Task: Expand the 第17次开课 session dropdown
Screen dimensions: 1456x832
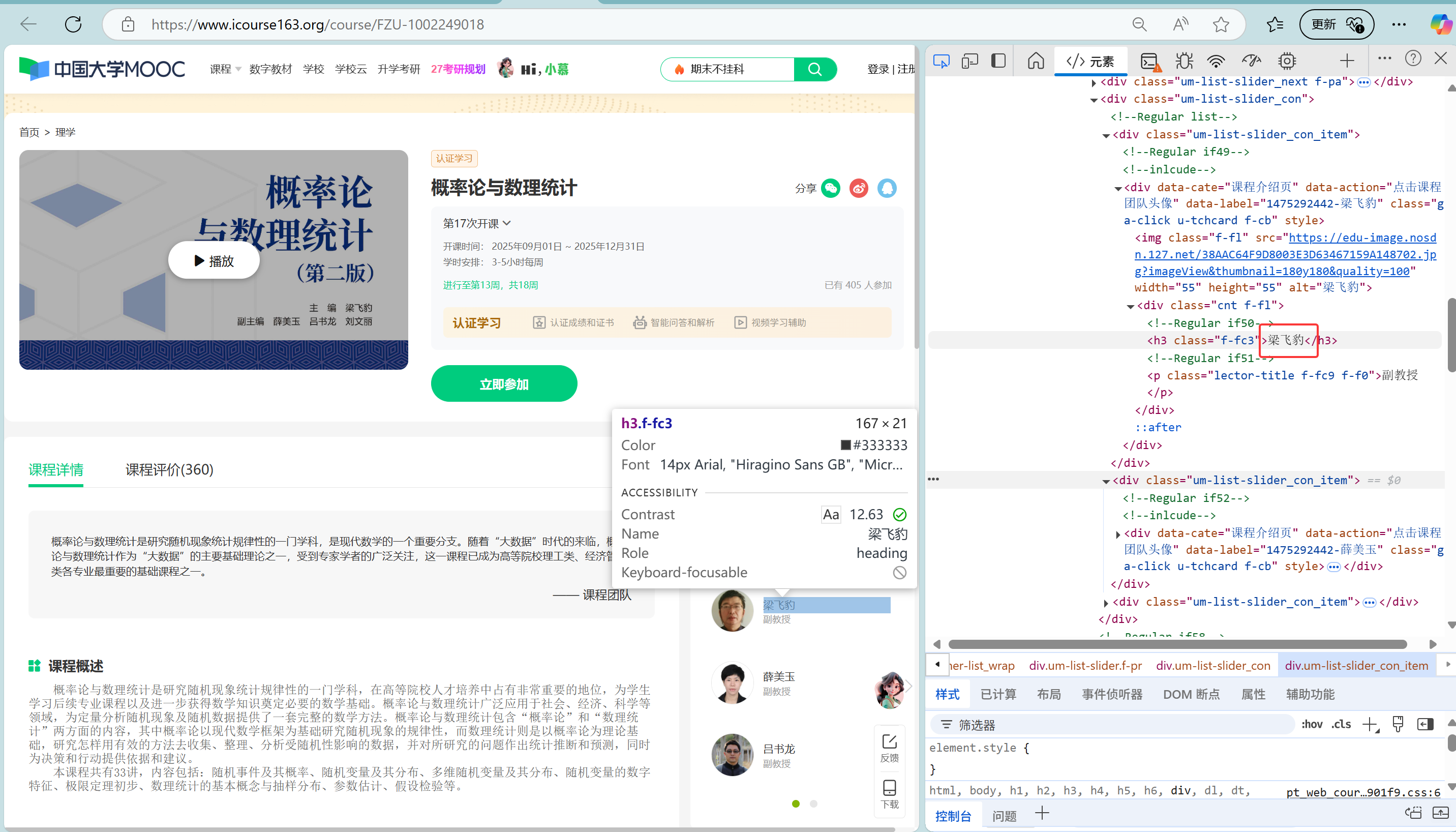Action: 476,223
